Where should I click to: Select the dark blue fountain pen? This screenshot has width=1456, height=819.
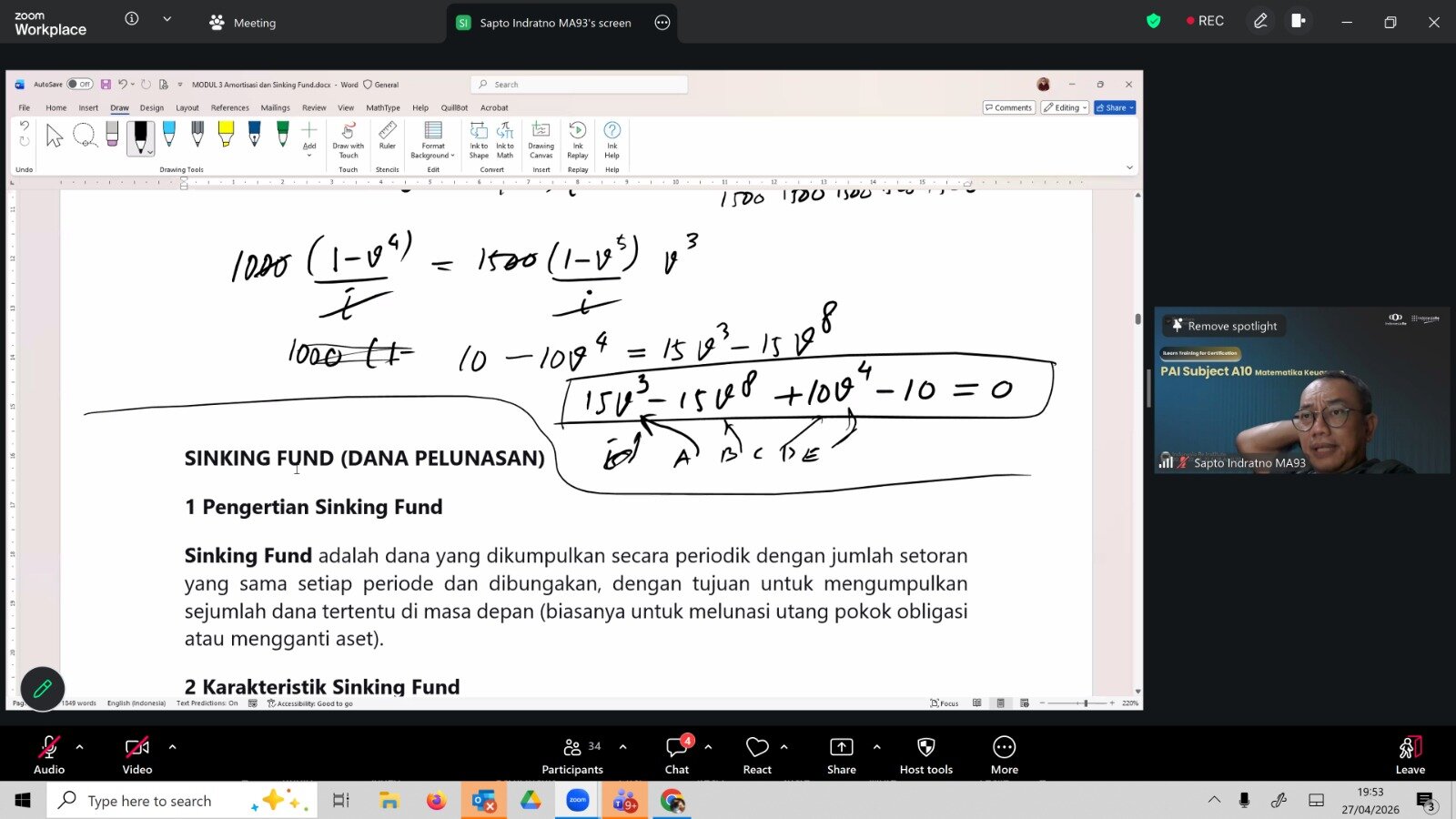point(255,135)
